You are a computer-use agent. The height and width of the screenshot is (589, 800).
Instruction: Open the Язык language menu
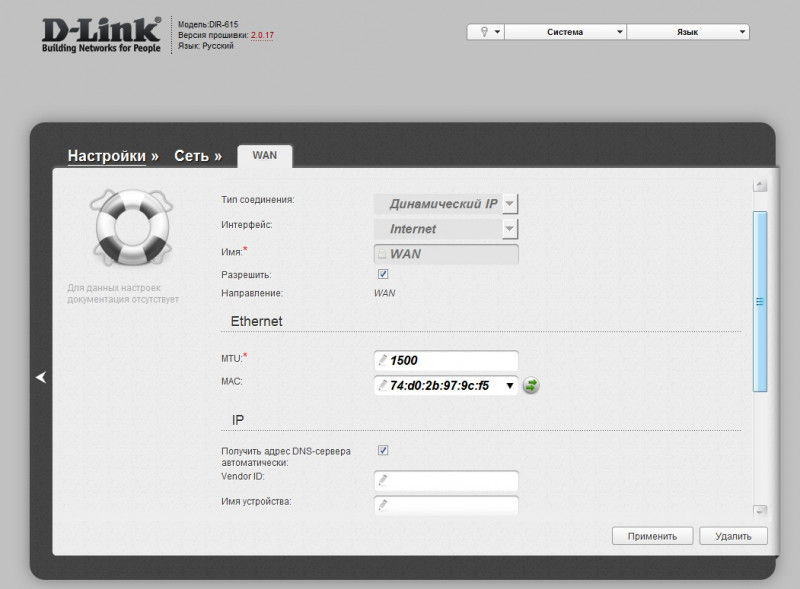click(688, 32)
